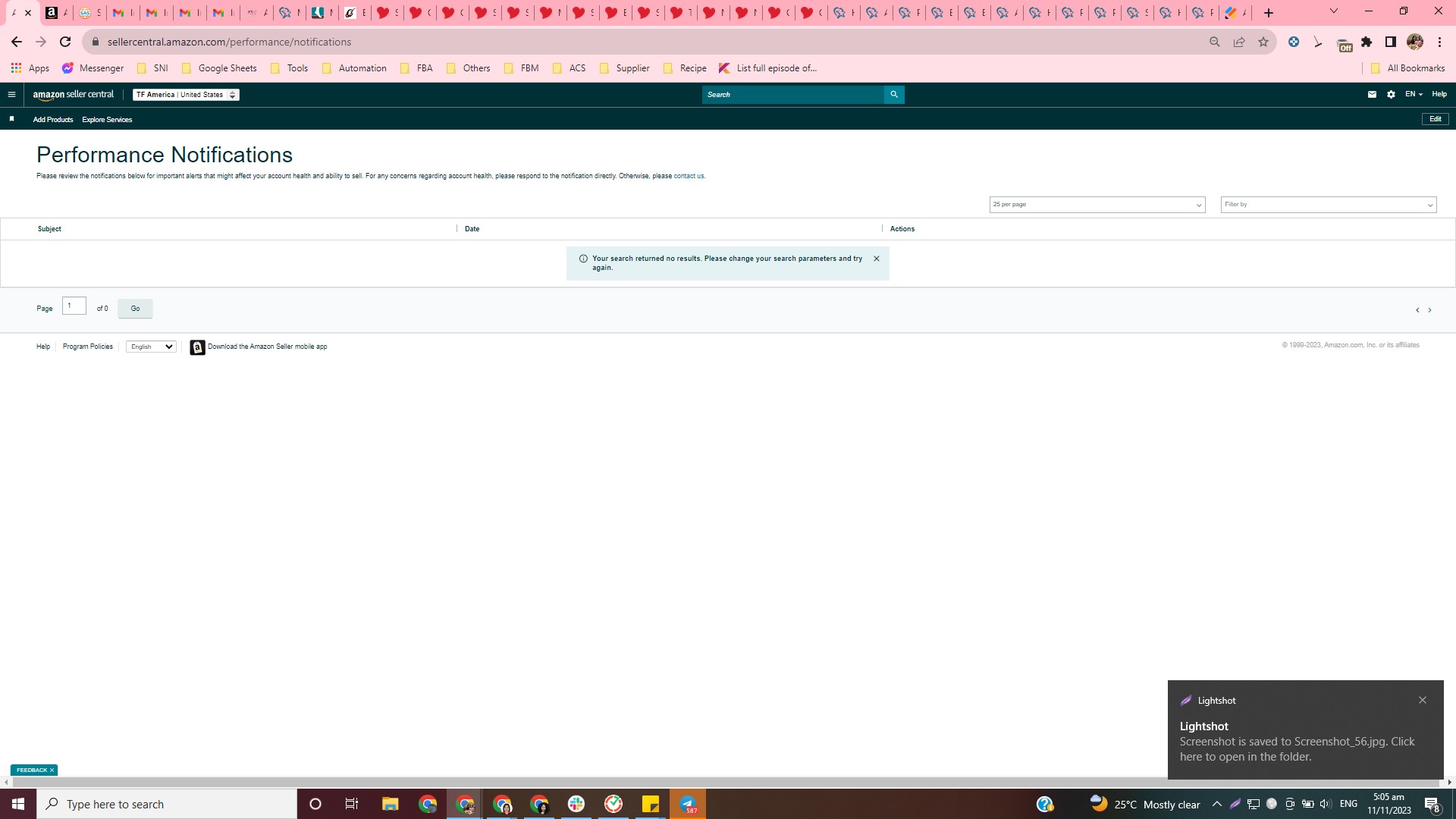The image size is (1456, 819).
Task: Click the page number input box
Action: coord(74,306)
